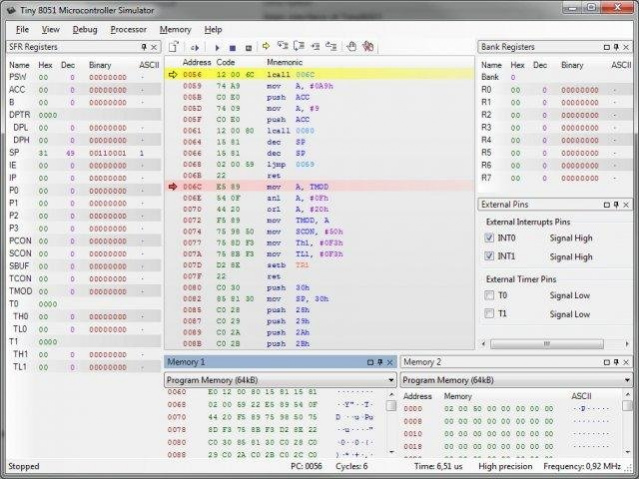Image resolution: width=639 pixels, height=479 pixels.
Task: Select the instruction at address 0068 ljmp
Action: tap(320, 164)
